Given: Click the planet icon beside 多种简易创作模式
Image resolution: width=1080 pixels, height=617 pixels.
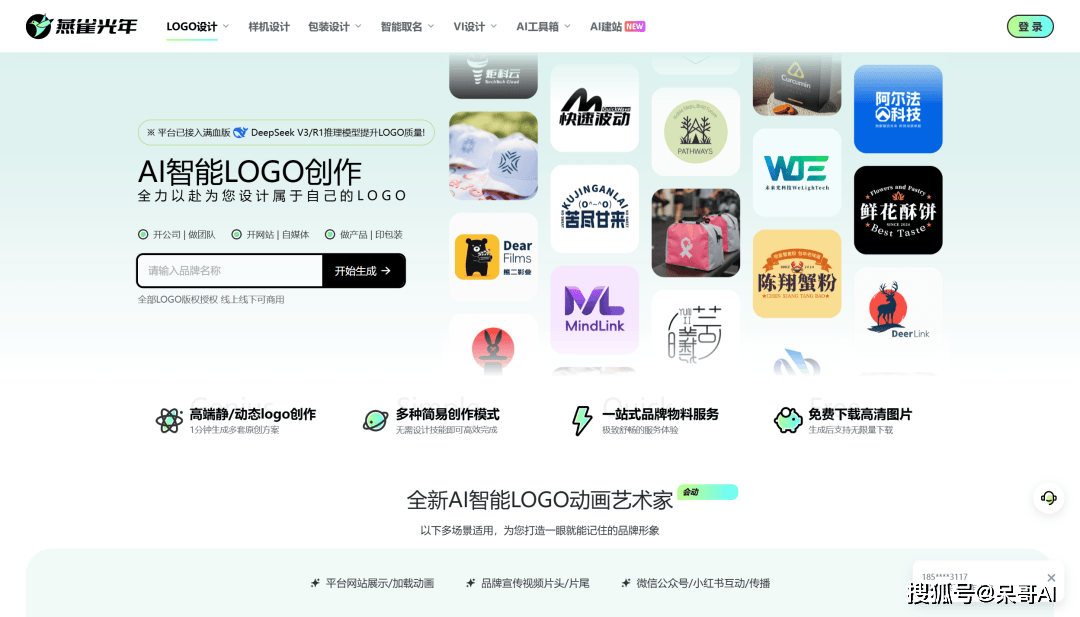Looking at the screenshot, I should click(x=375, y=420).
